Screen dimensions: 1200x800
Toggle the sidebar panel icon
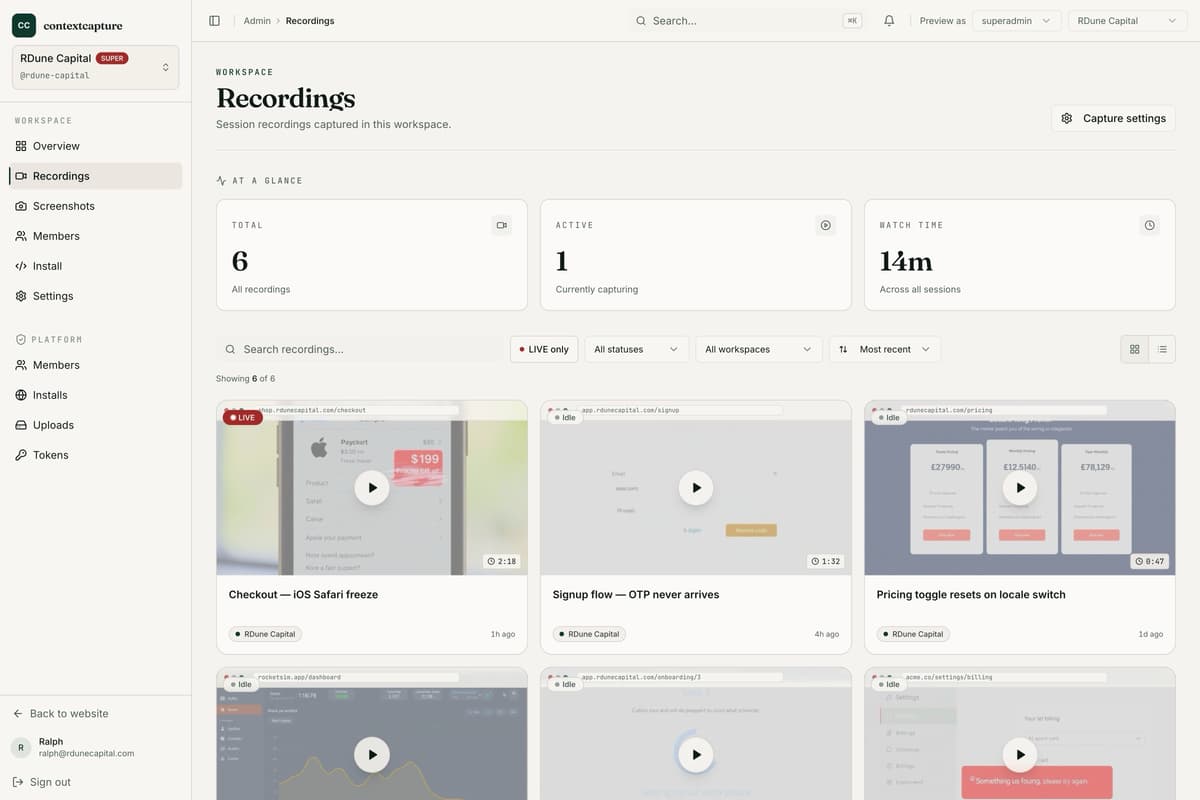point(214,20)
